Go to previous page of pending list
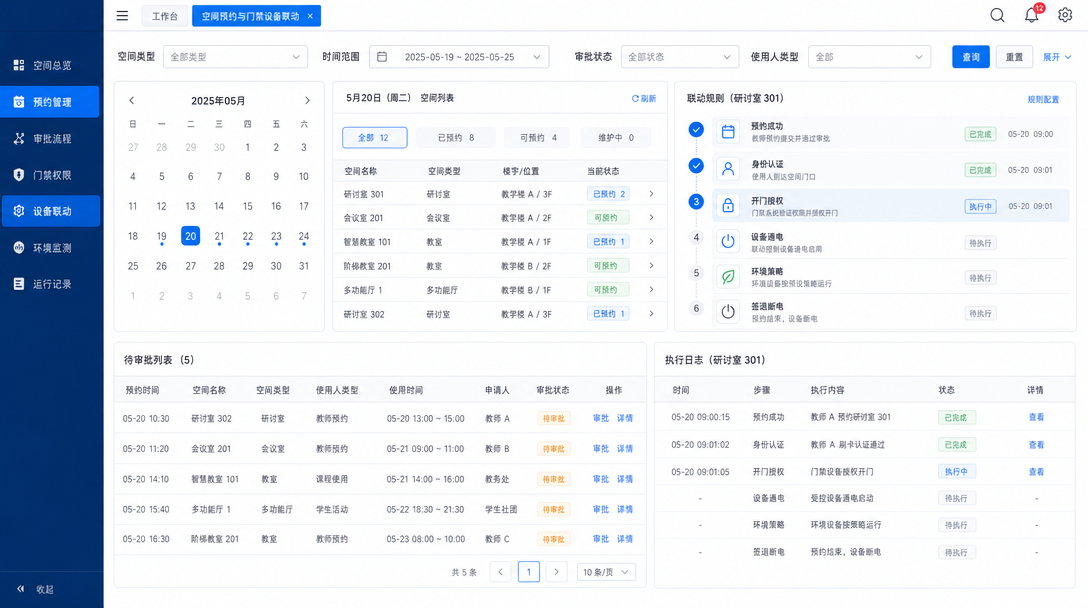 [500, 572]
